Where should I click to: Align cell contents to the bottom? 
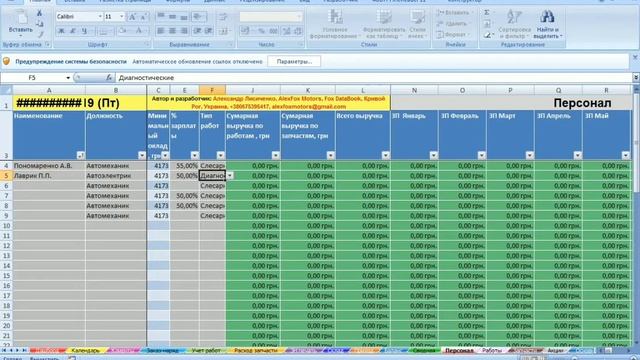184,17
